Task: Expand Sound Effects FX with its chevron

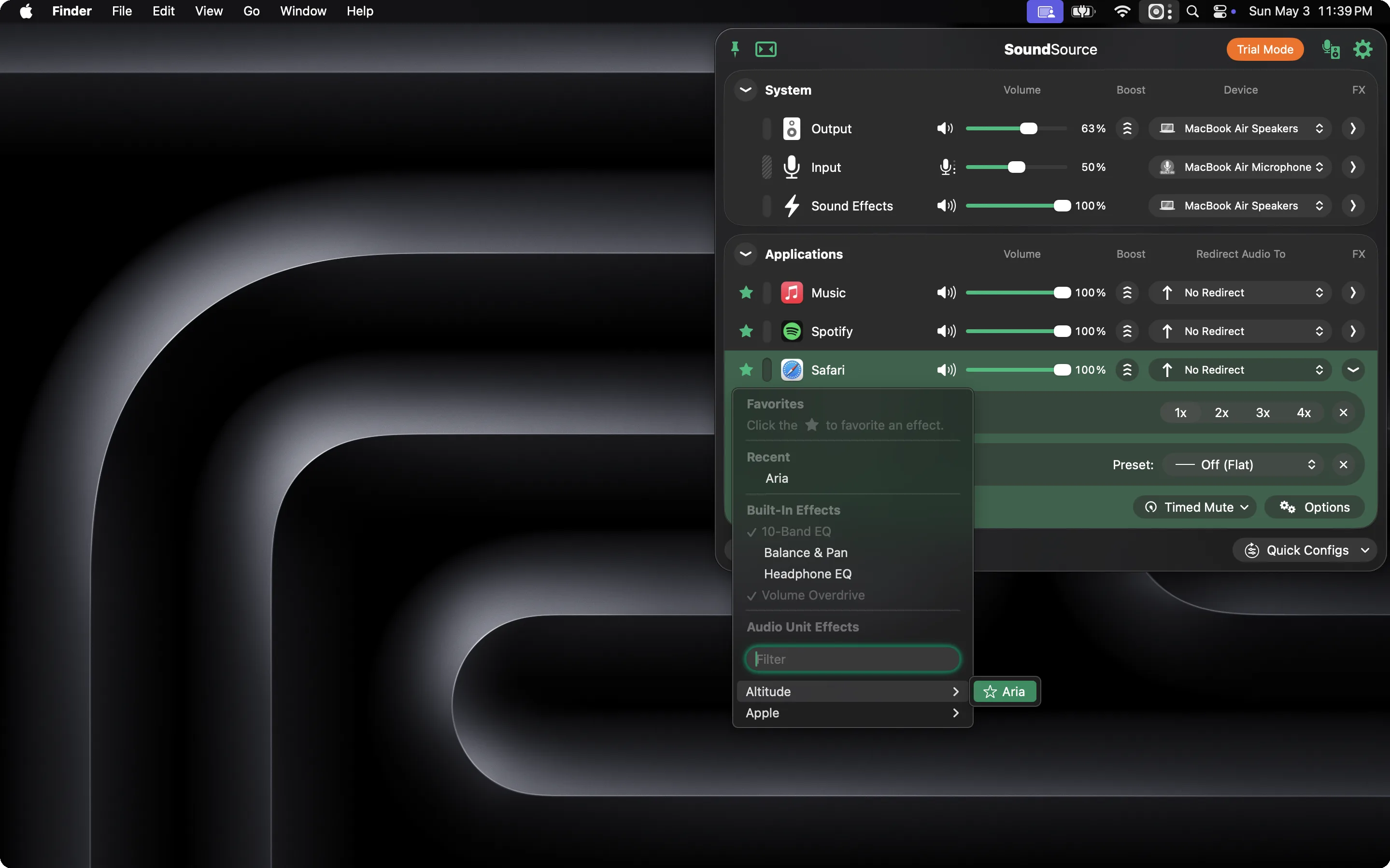Action: 1353,206
